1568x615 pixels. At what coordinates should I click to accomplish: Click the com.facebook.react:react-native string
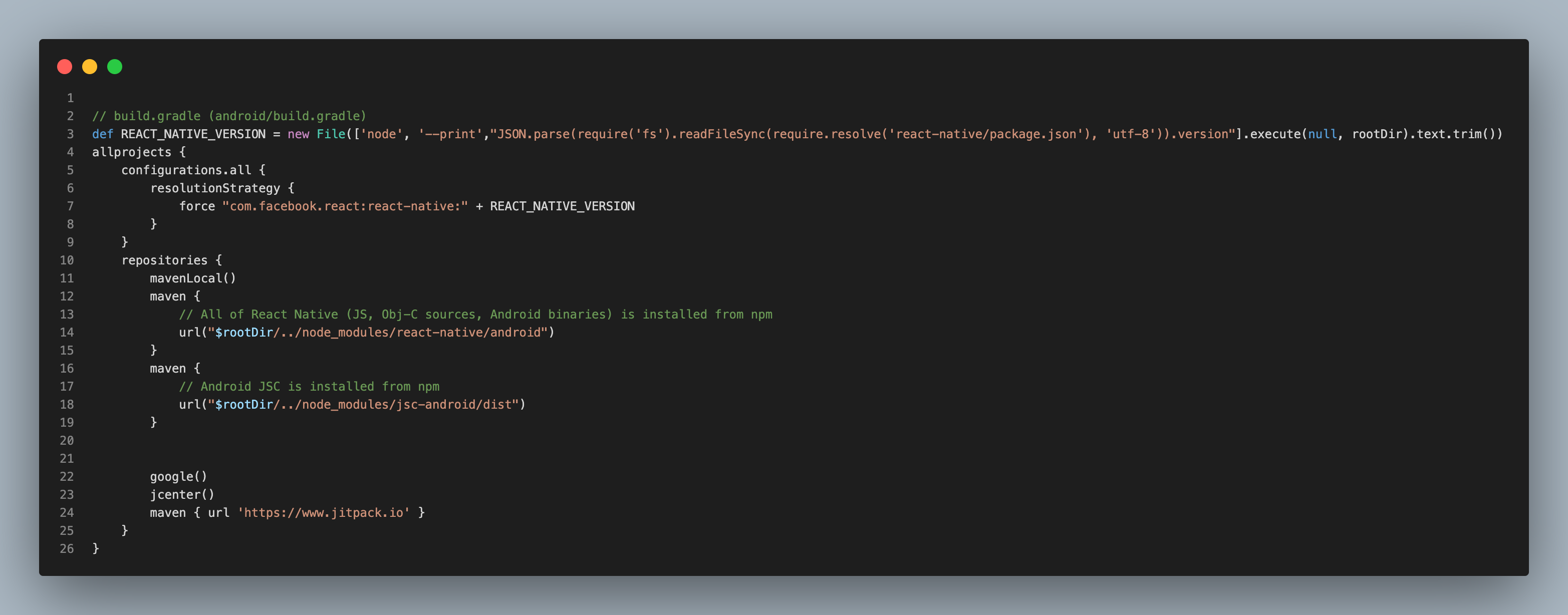[x=345, y=206]
